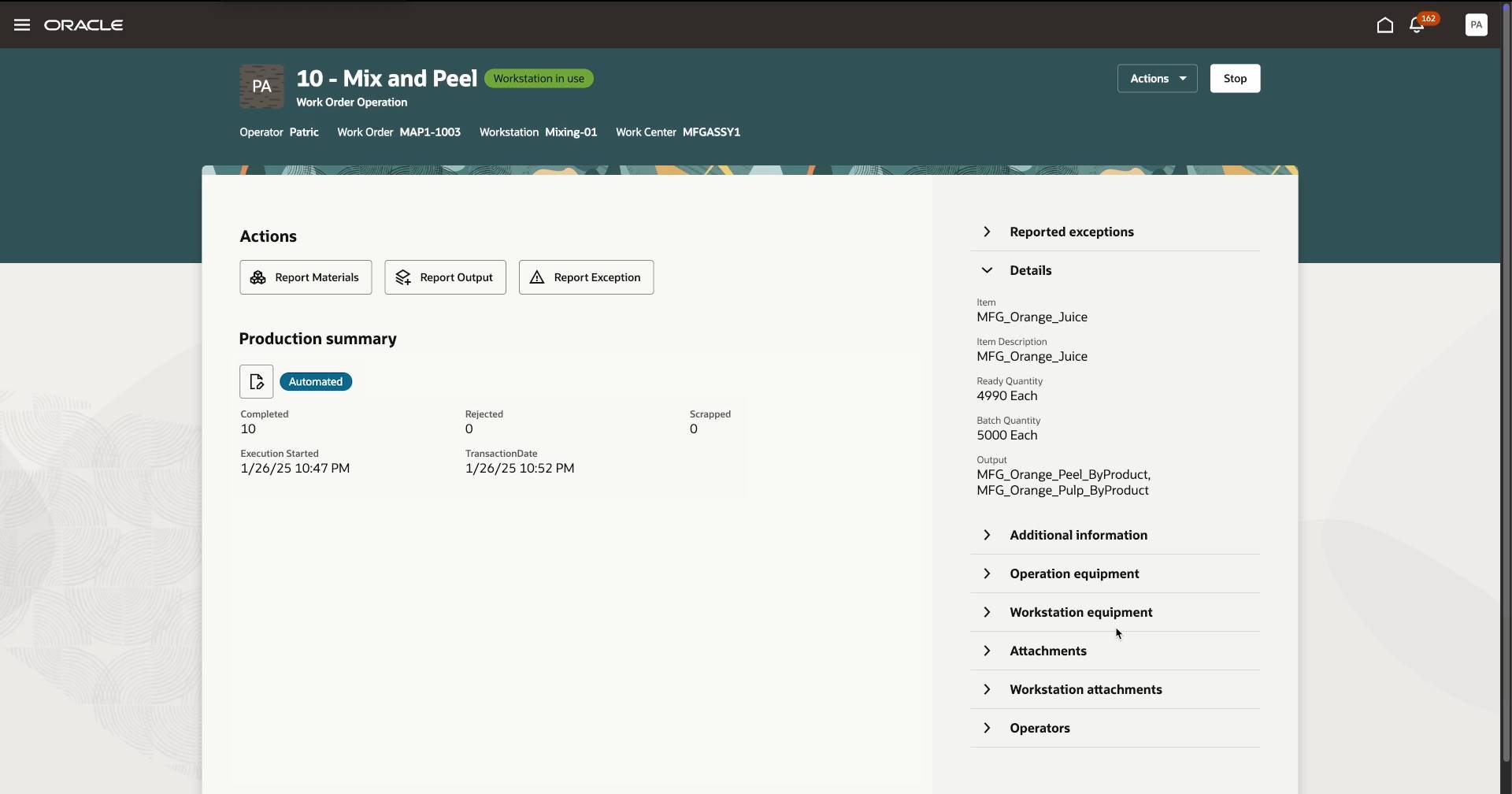Select the workstation Mixing-01 text
Viewport: 1512px width, 794px height.
point(572,132)
